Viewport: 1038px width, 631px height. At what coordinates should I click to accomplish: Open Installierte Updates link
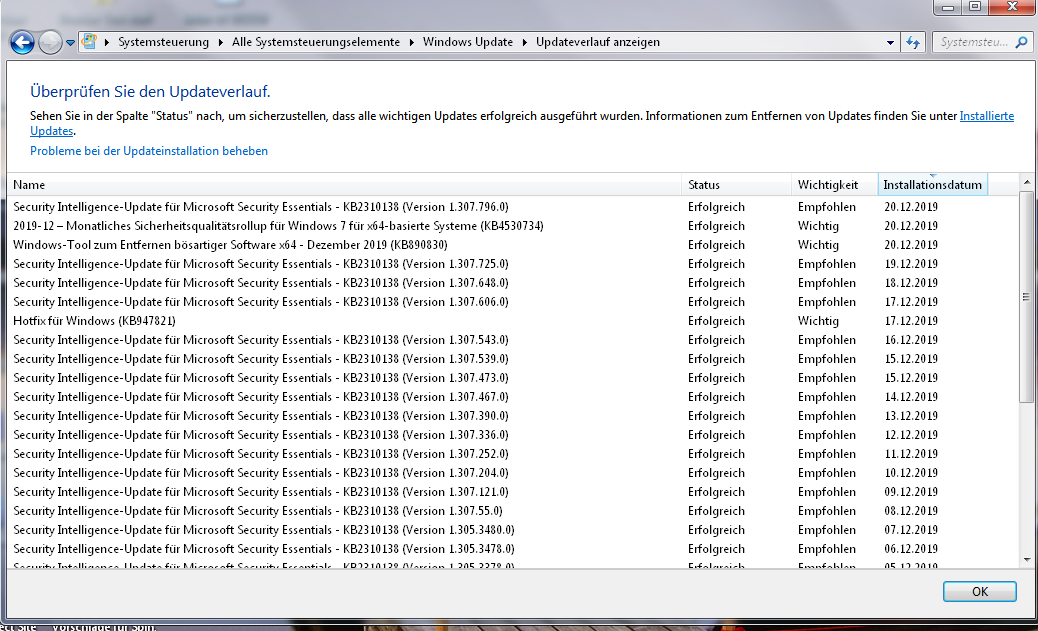[986, 116]
